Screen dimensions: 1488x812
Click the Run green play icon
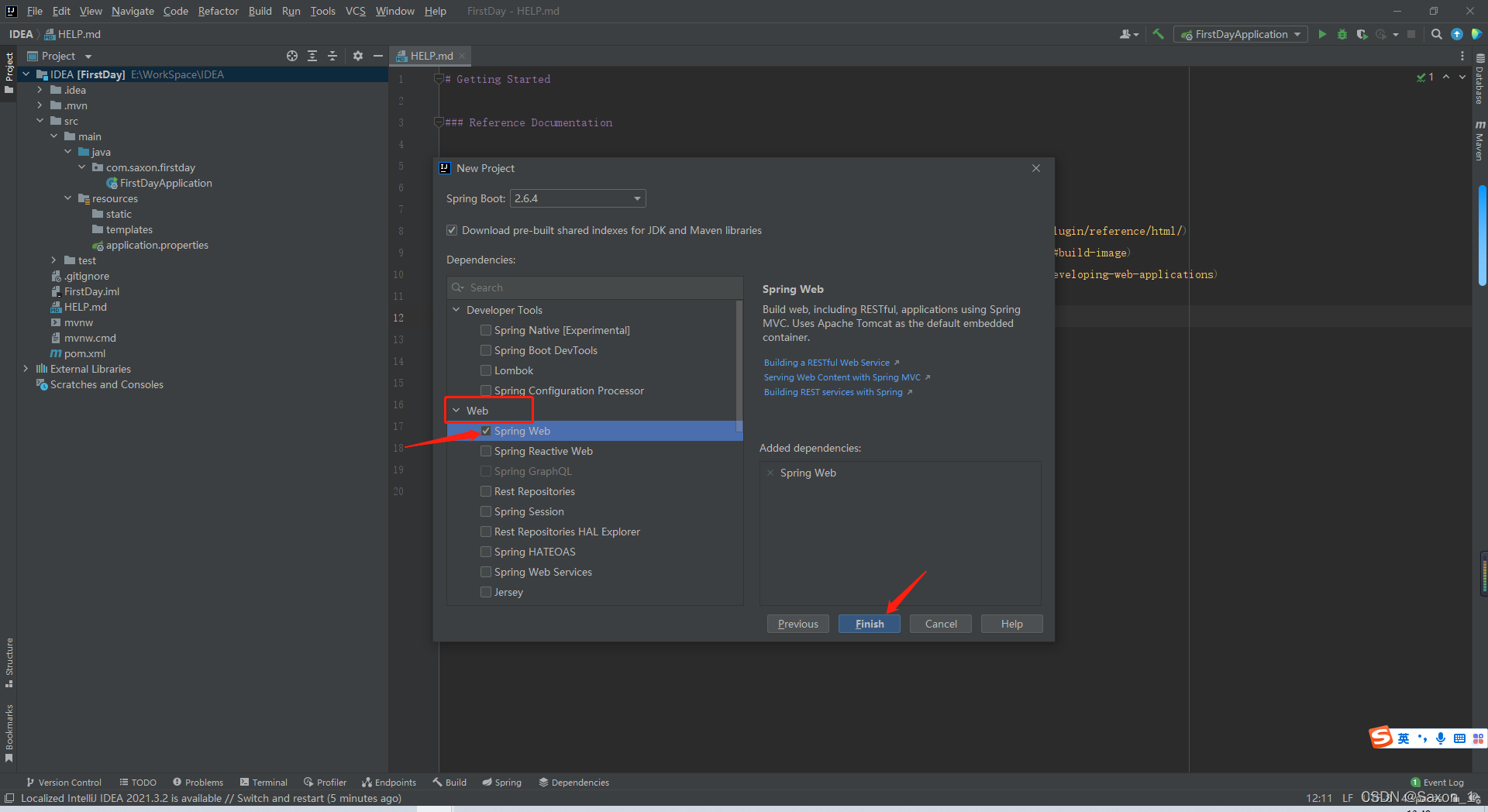click(x=1322, y=34)
